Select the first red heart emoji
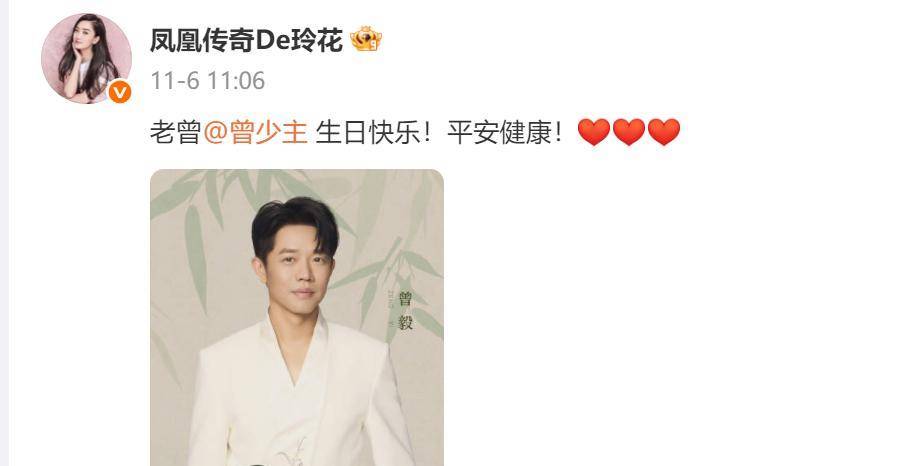This screenshot has width=923, height=466. [594, 132]
